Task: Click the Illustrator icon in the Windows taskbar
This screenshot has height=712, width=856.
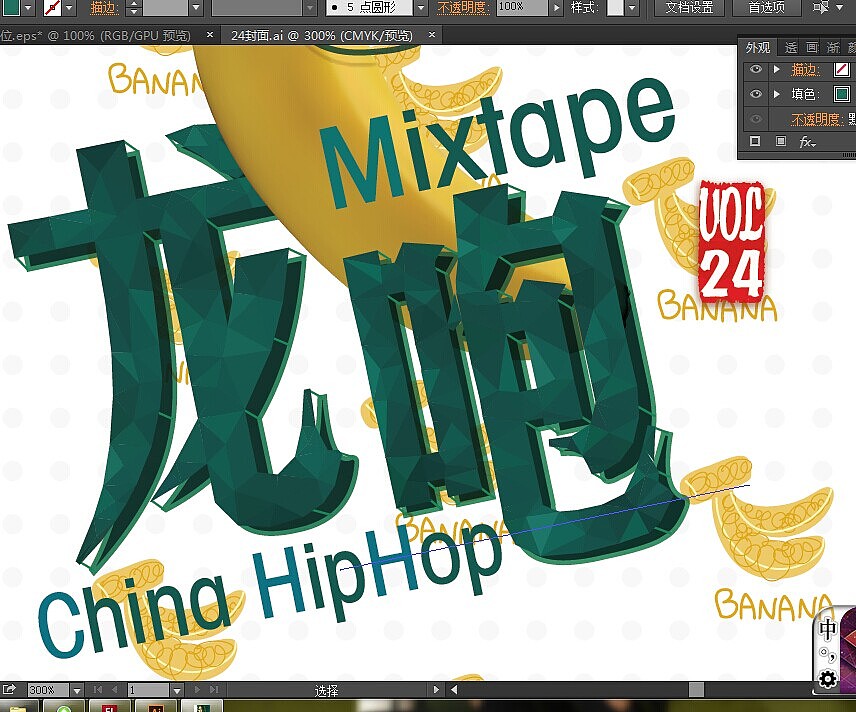Action: coord(155,705)
